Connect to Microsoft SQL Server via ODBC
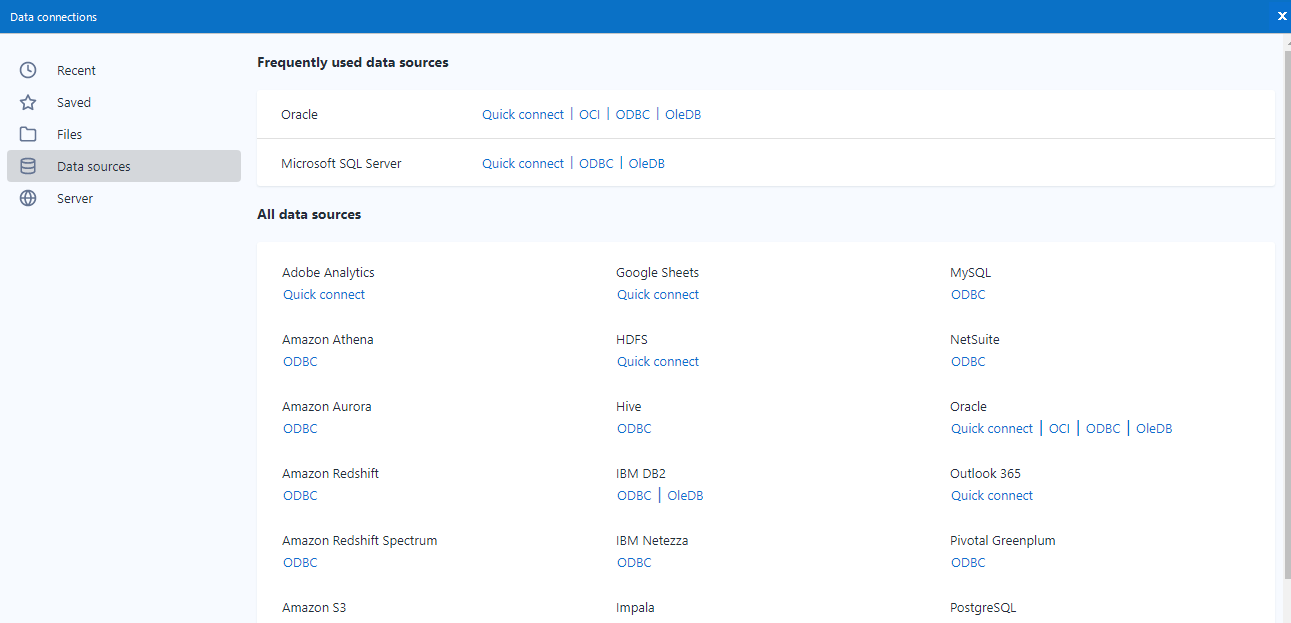The height and width of the screenshot is (623, 1291). coord(596,163)
